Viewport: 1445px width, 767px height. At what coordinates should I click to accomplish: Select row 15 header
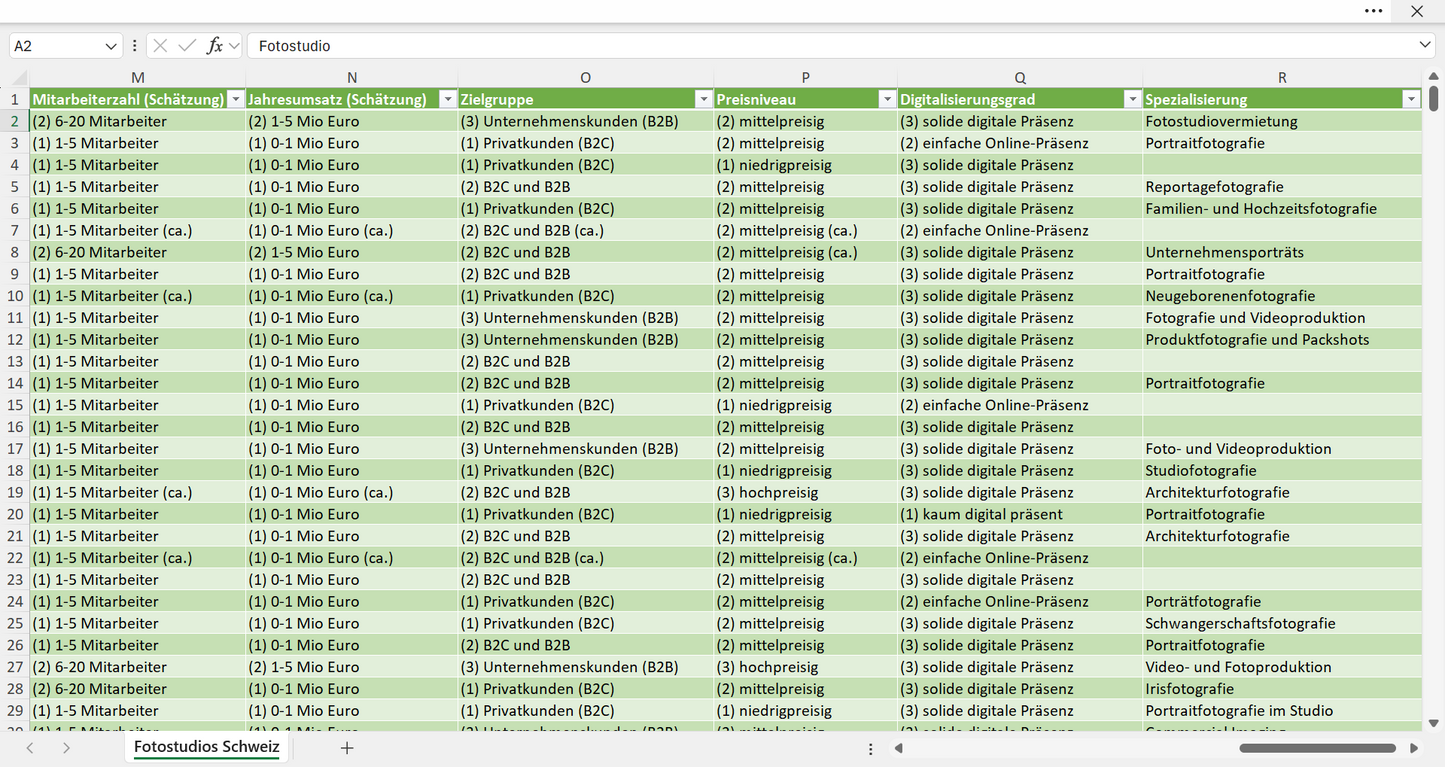point(15,405)
